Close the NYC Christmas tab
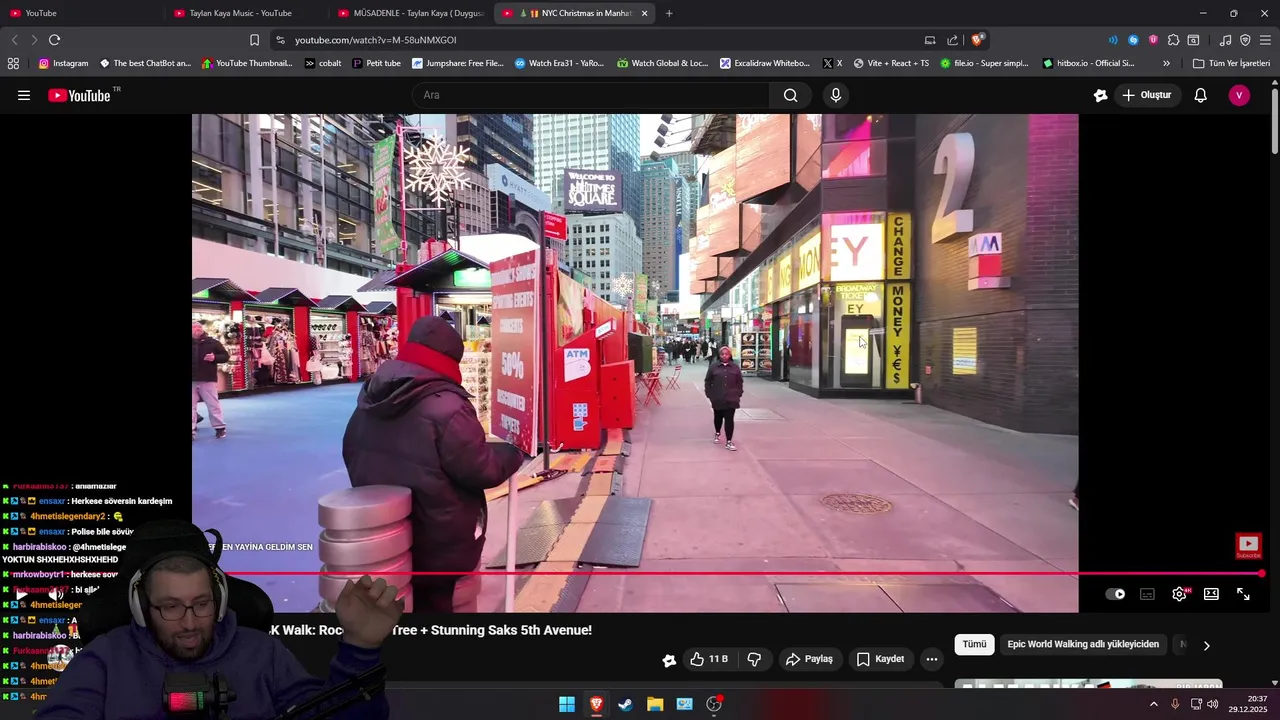1280x720 pixels. (x=644, y=13)
